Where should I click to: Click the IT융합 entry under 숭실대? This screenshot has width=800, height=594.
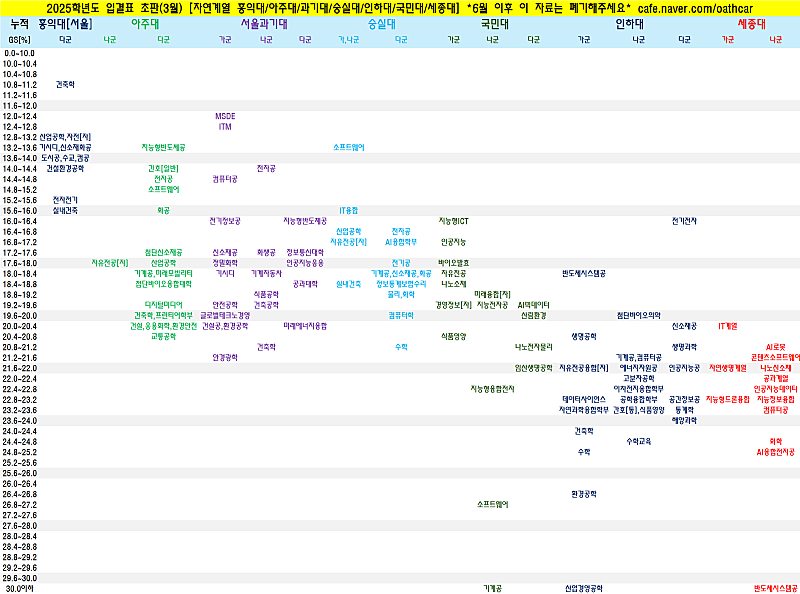coord(348,210)
